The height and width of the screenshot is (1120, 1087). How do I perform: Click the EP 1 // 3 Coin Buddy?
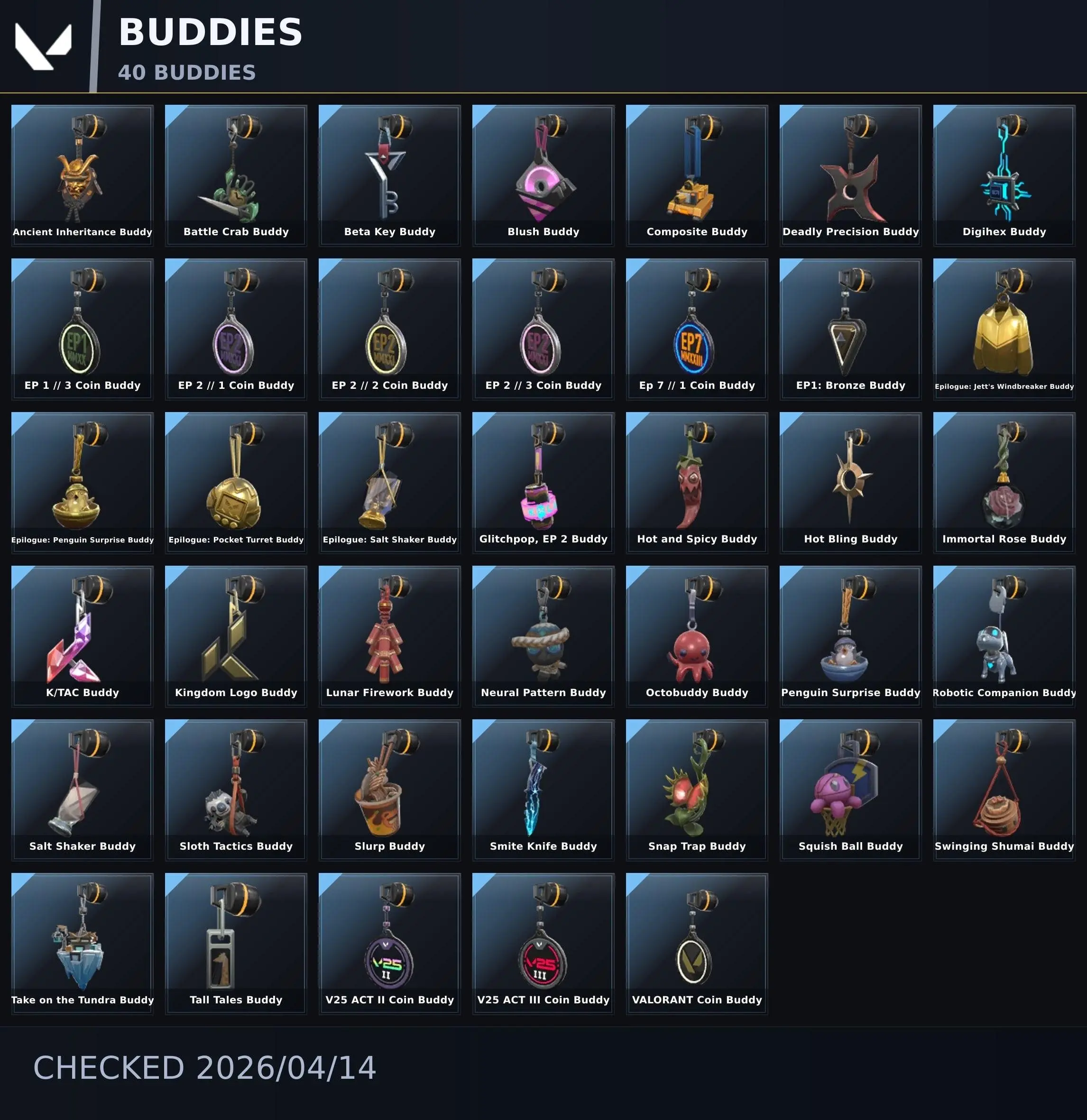pos(83,329)
